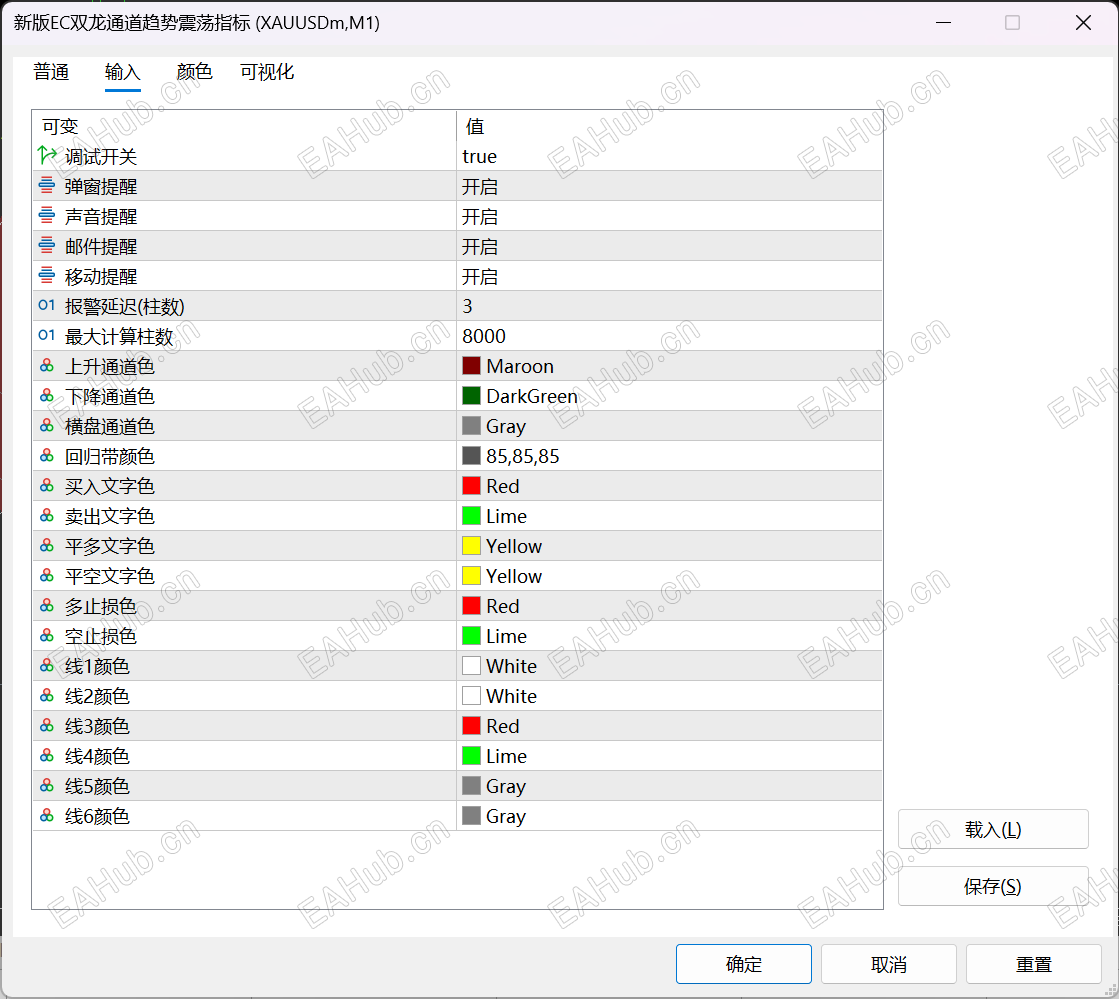Click the enum icon beside 移动提醒
Screen dimensions: 1119x999
46,275
